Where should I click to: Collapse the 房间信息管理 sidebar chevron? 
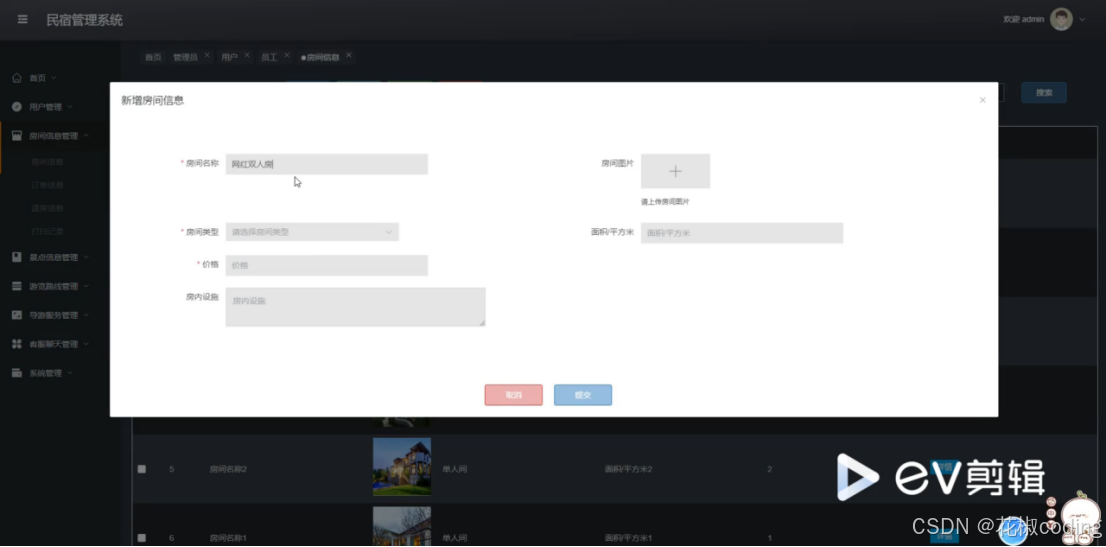(86, 136)
